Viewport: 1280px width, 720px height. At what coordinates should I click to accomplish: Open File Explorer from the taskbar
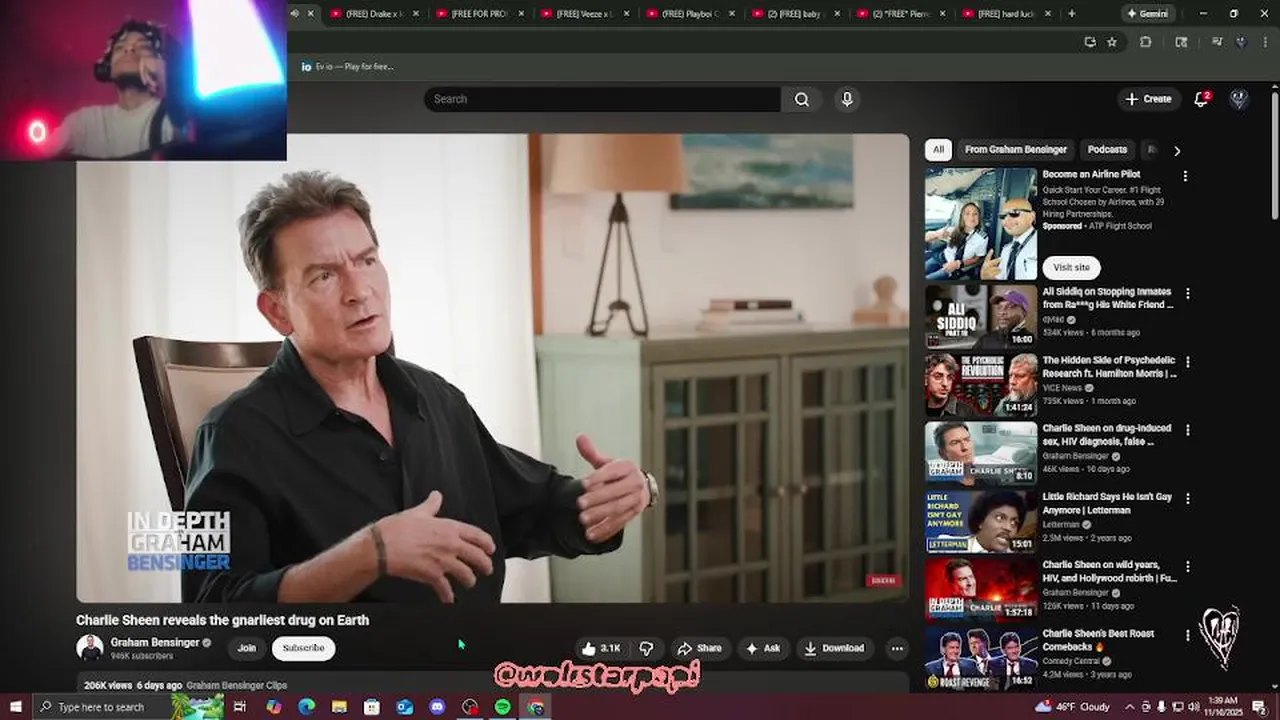tap(339, 707)
